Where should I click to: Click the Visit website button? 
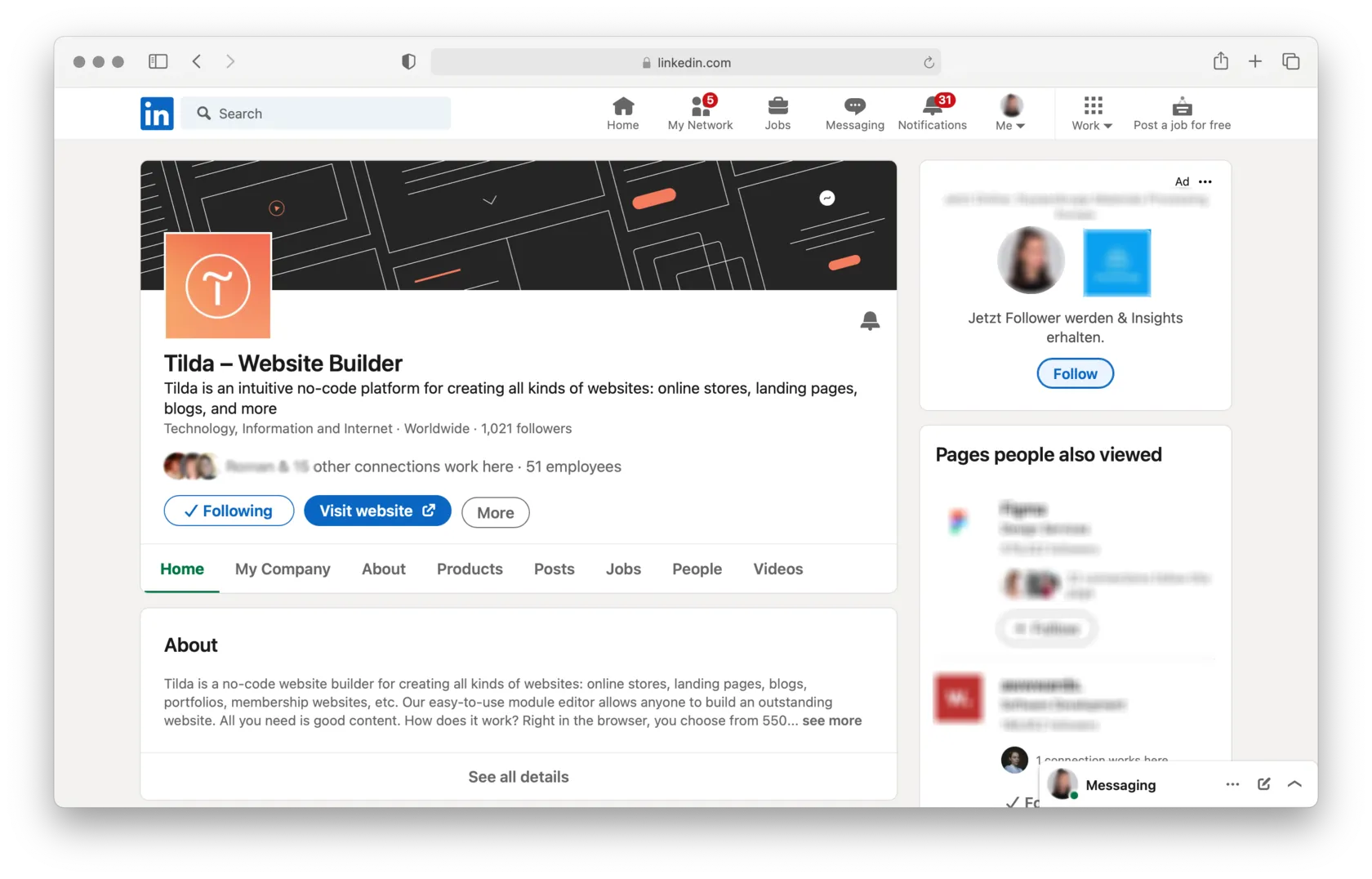pyautogui.click(x=377, y=511)
